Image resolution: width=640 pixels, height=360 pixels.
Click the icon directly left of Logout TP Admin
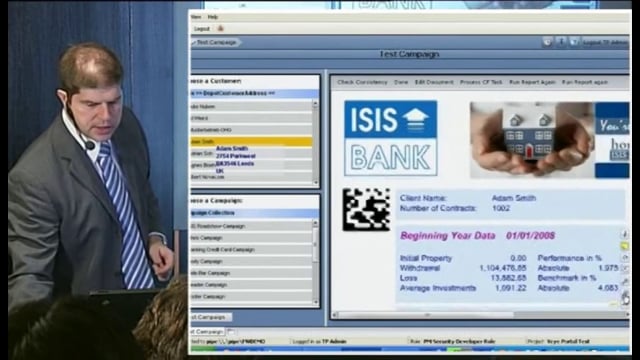[x=574, y=42]
